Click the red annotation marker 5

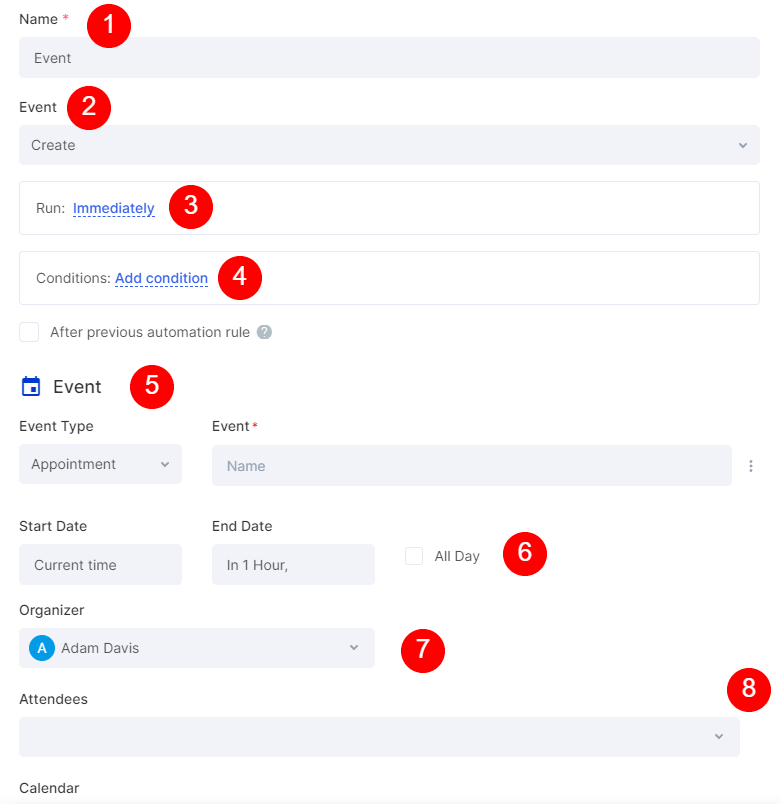point(152,387)
